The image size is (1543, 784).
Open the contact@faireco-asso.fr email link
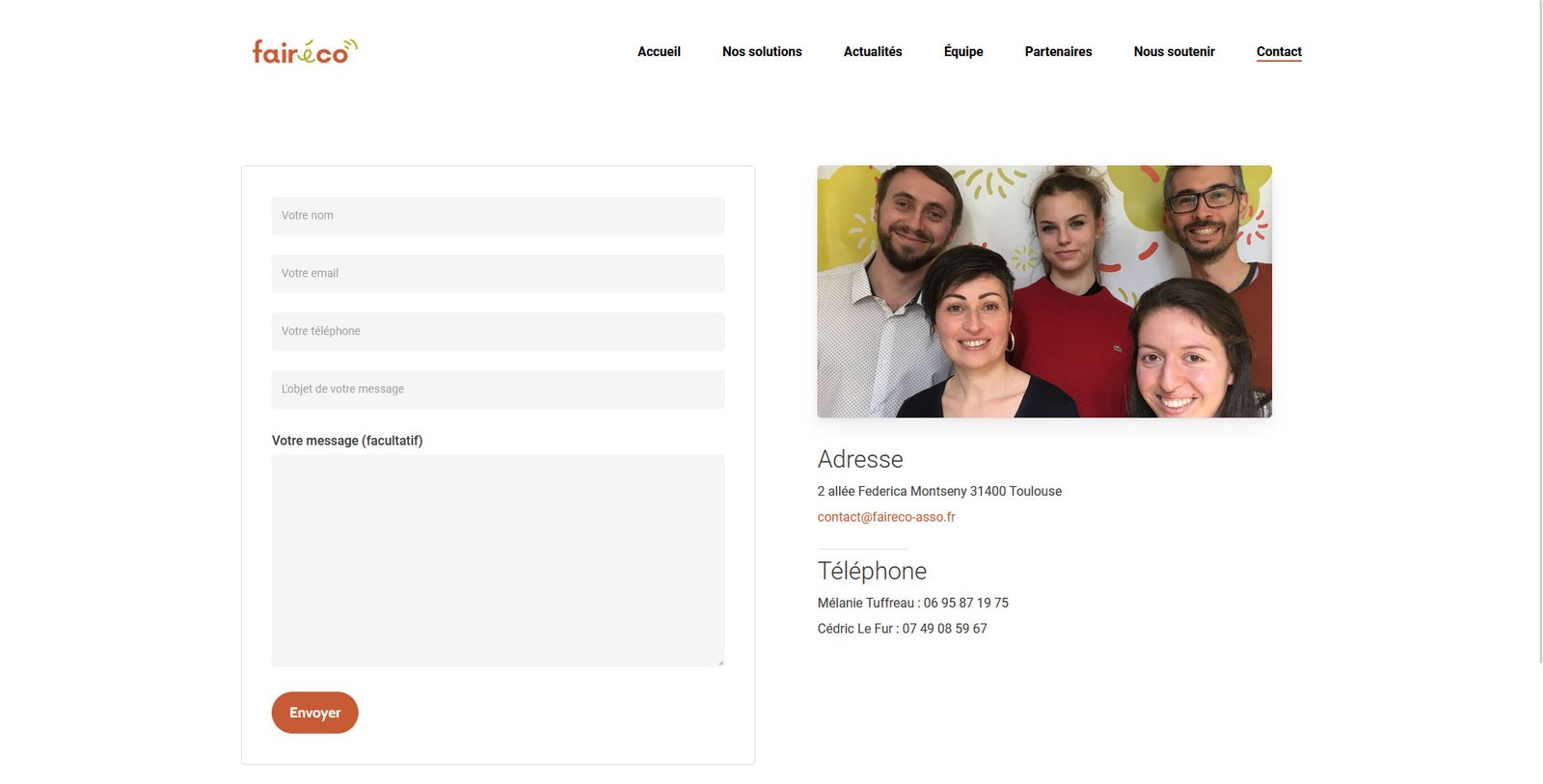coord(886,517)
